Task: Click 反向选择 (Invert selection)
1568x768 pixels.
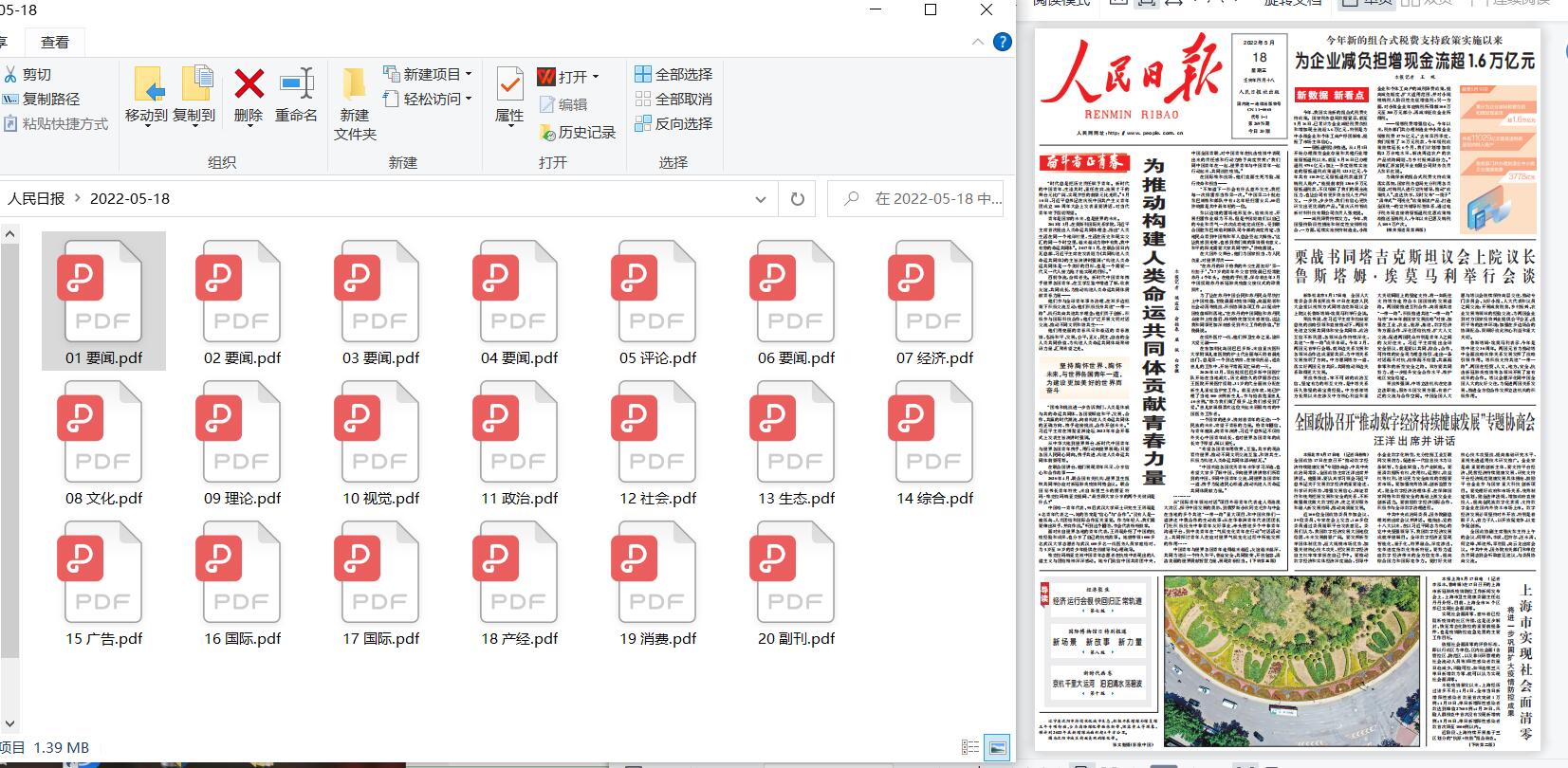Action: point(673,123)
